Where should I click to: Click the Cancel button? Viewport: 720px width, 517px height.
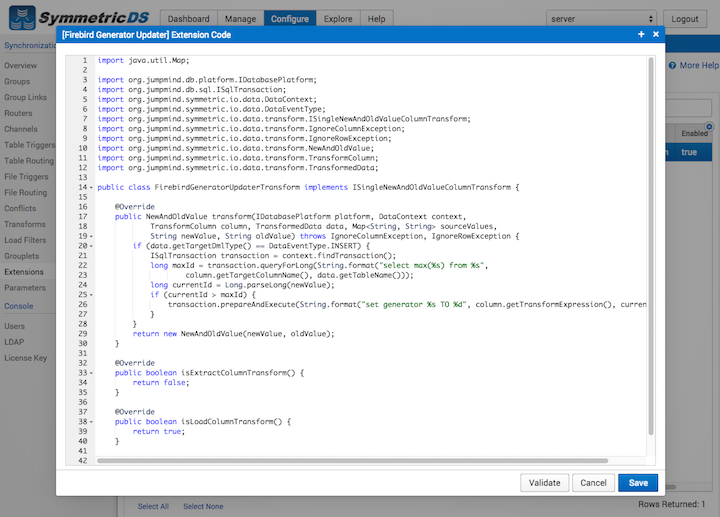(593, 483)
